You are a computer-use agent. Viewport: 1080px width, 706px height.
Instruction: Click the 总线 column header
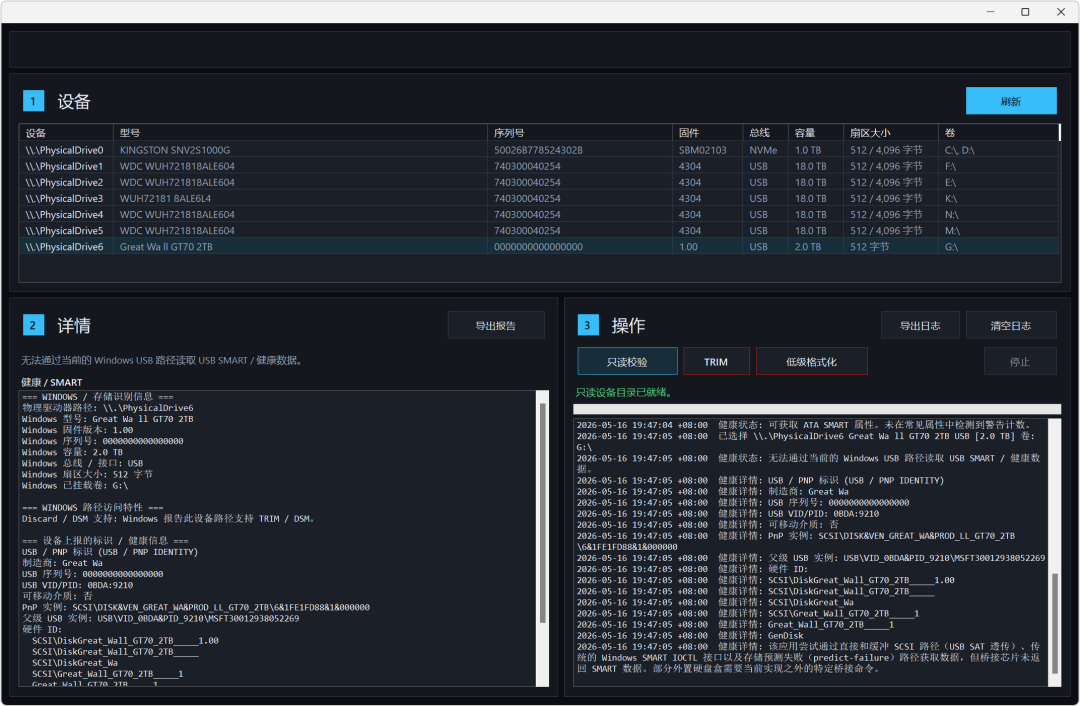coord(765,133)
